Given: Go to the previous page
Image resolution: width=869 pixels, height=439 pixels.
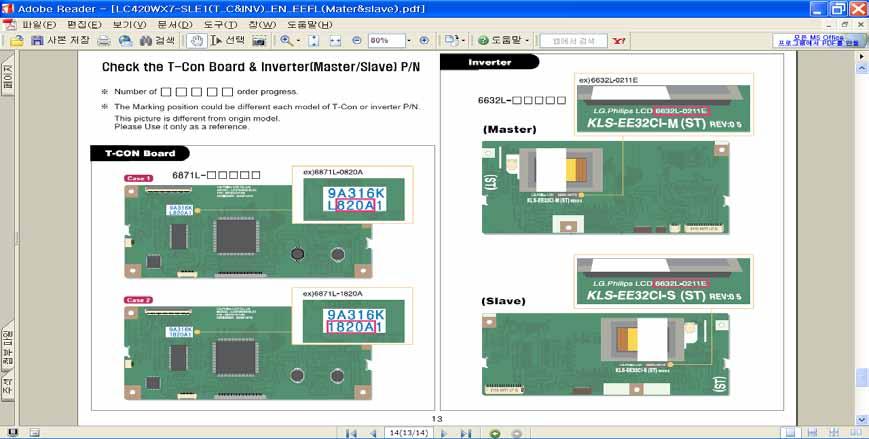Looking at the screenshot, I should [x=373, y=433].
